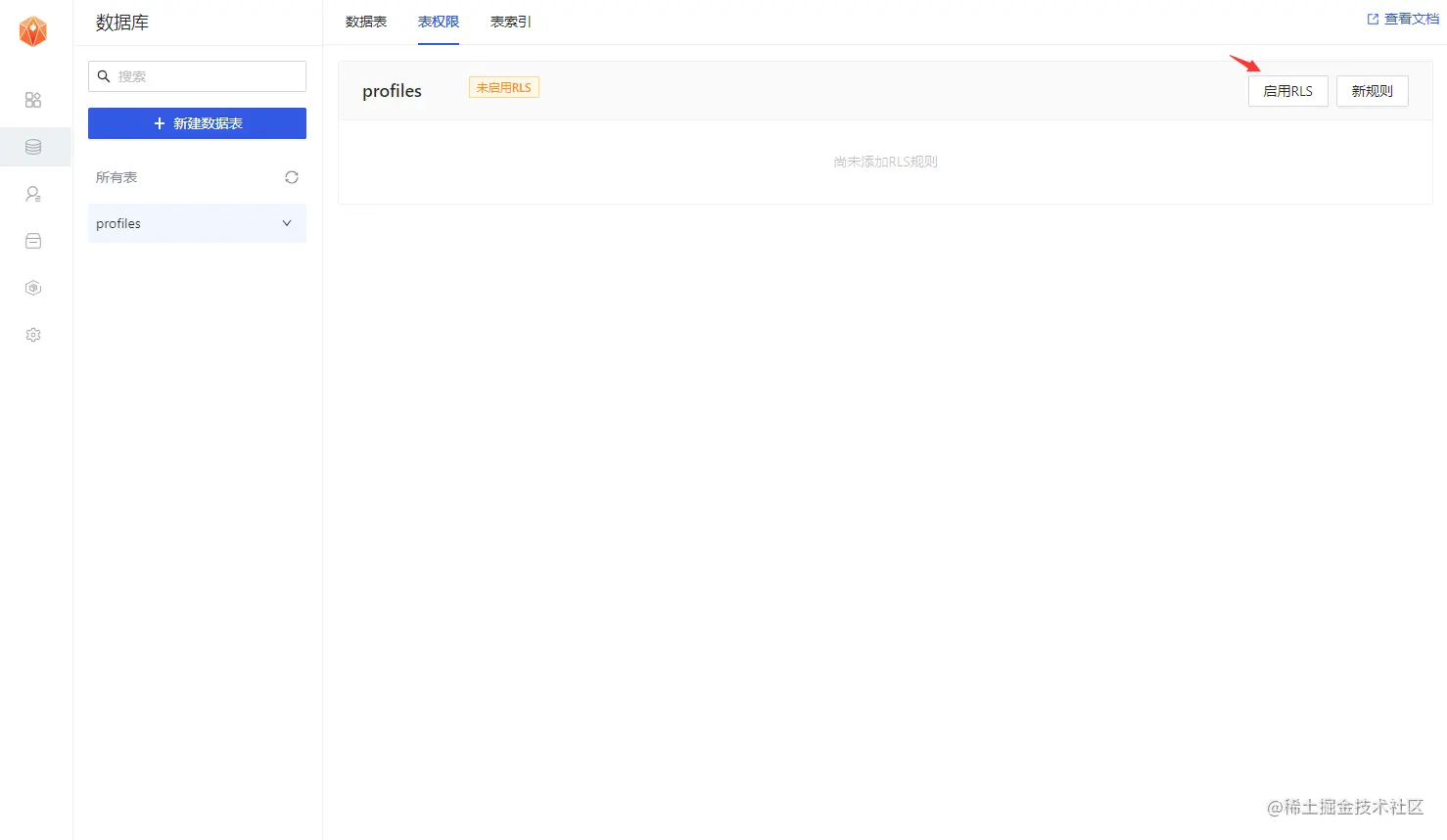Expand the profiles table entry chevron
This screenshot has width=1447, height=840.
(x=286, y=223)
